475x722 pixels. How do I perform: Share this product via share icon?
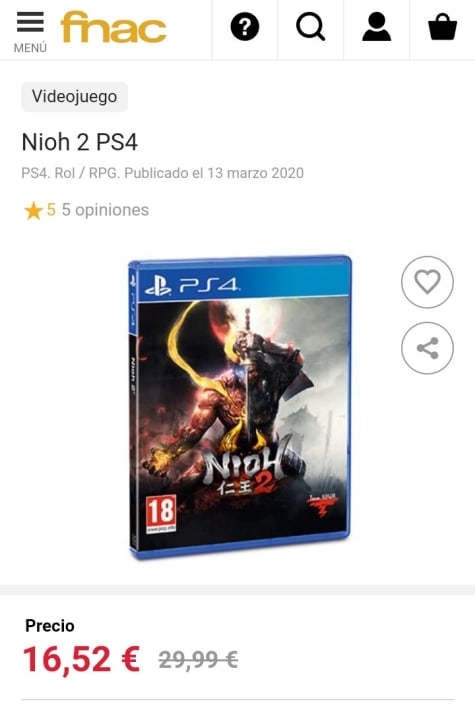(427, 348)
